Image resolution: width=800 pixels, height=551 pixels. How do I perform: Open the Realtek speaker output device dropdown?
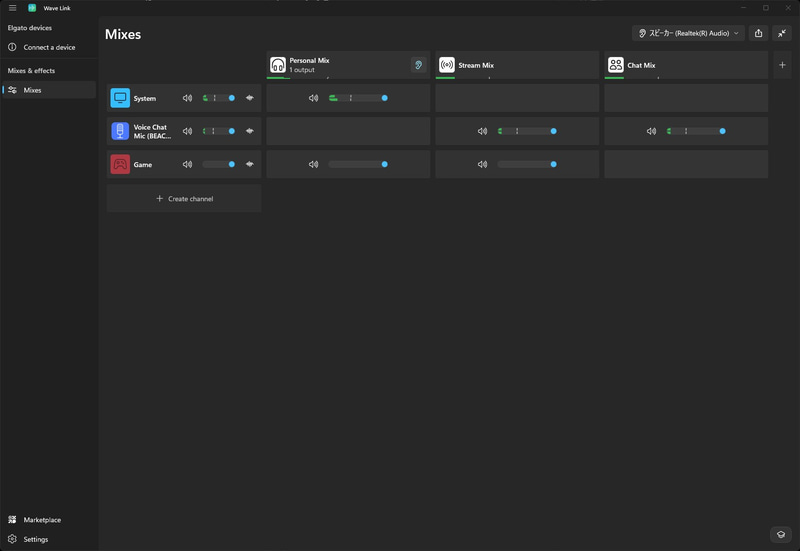688,33
